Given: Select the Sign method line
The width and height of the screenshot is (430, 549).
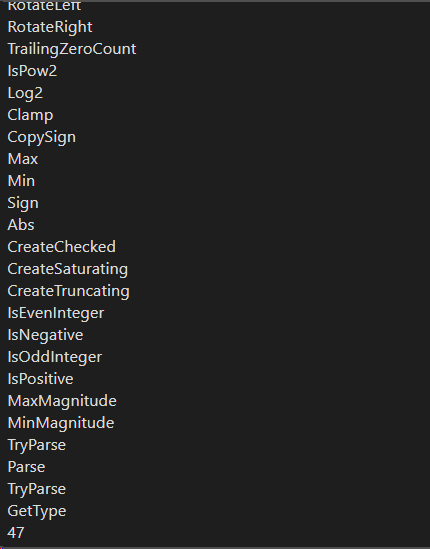Looking at the screenshot, I should (23, 203).
